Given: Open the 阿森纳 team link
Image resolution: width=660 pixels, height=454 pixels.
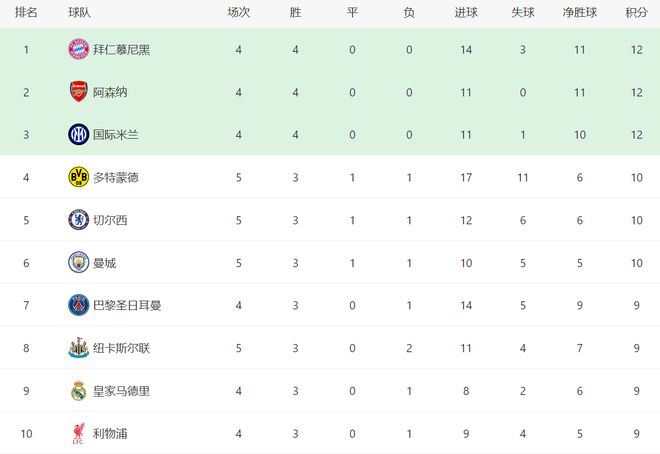Looking at the screenshot, I should pyautogui.click(x=110, y=92).
